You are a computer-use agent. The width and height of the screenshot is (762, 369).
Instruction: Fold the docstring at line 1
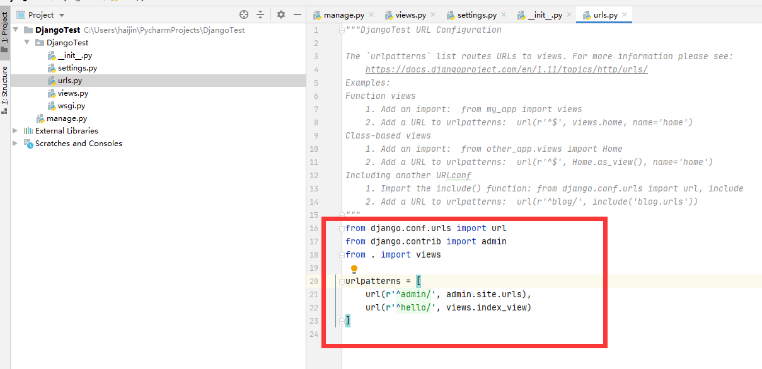tap(342, 30)
